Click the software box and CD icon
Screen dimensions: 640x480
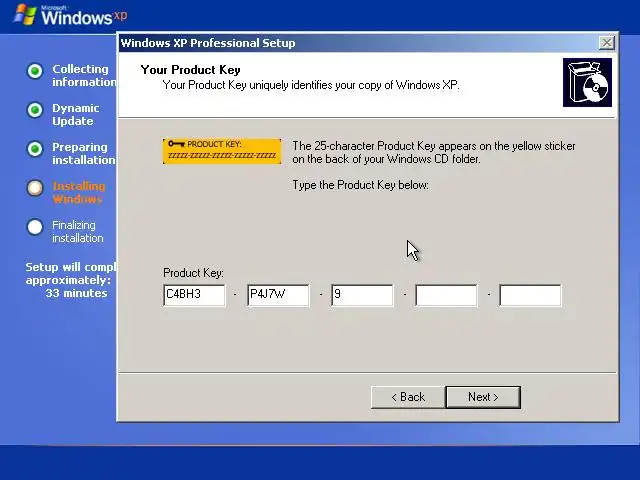pos(587,82)
